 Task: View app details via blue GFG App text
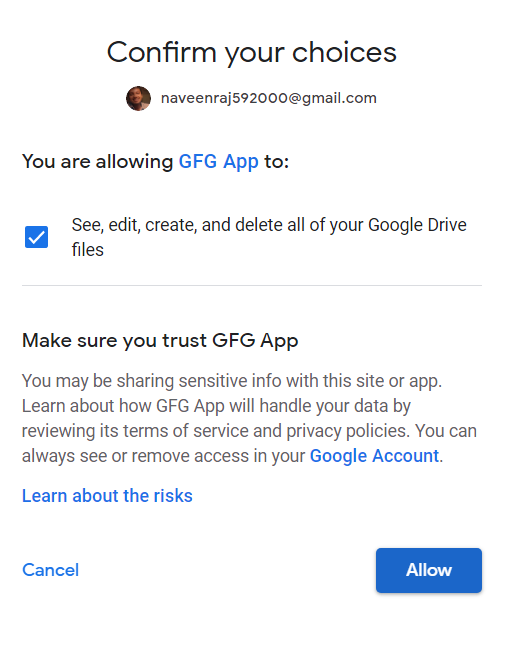(x=218, y=161)
